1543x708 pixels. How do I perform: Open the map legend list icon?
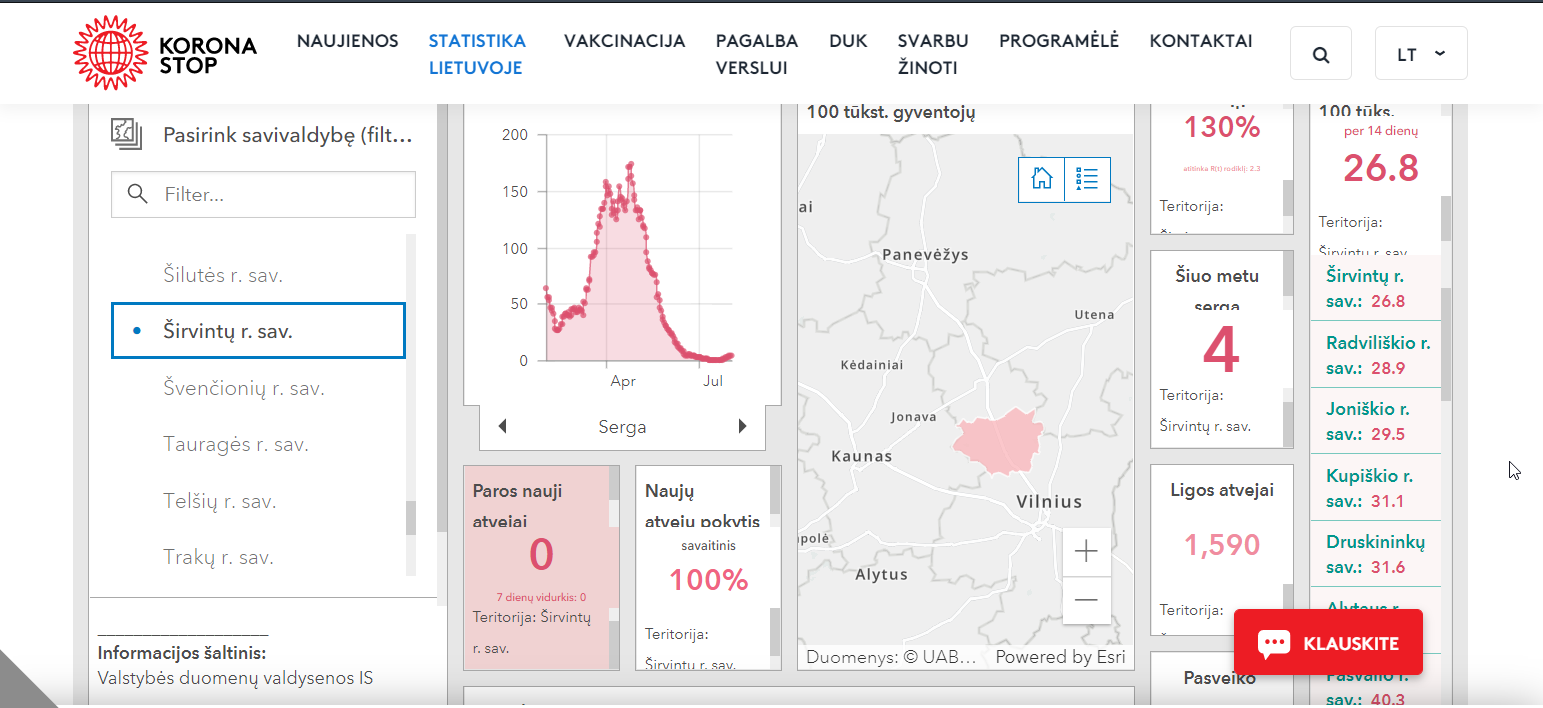pos(1088,180)
